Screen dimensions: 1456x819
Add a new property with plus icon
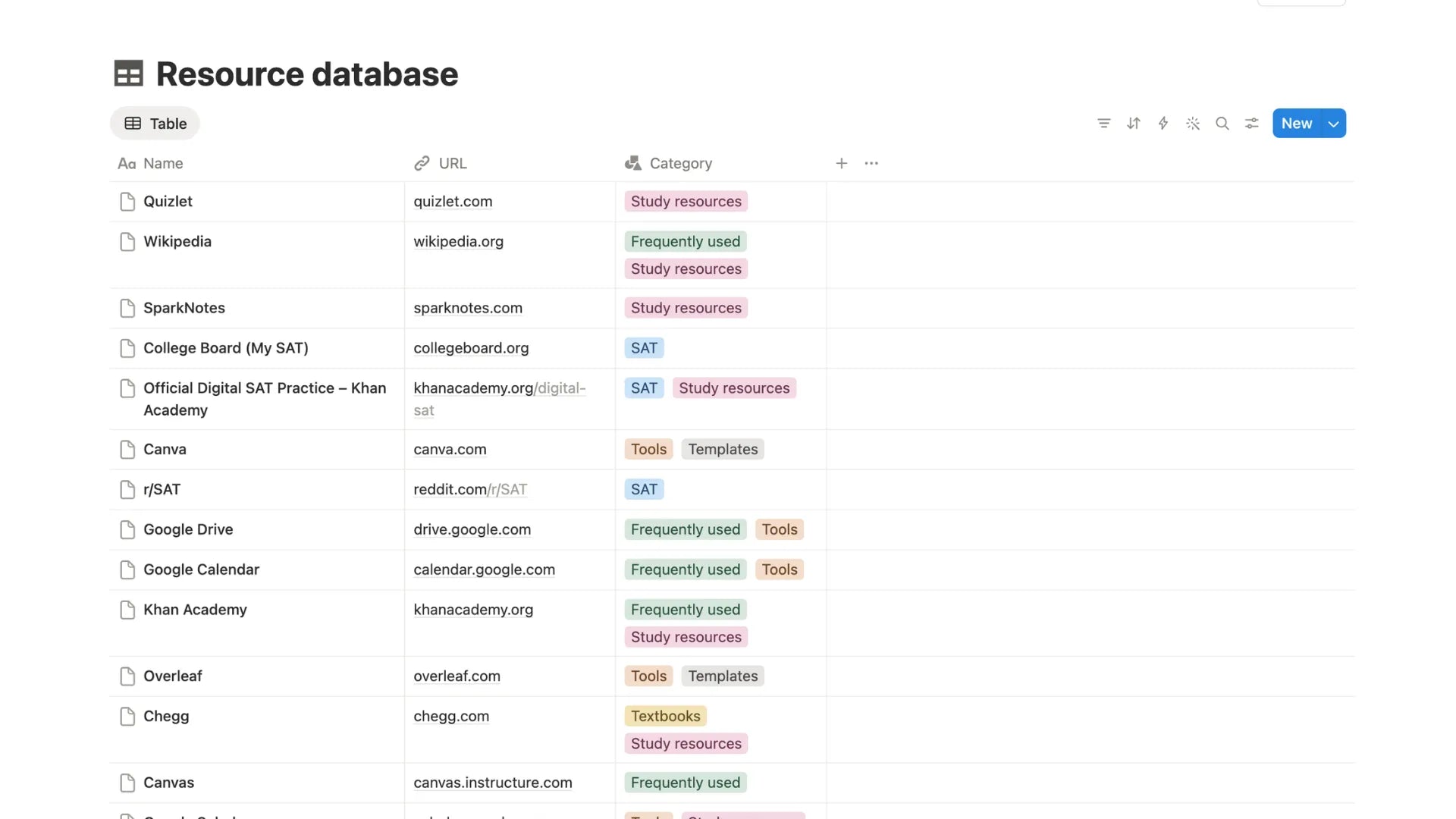(841, 163)
